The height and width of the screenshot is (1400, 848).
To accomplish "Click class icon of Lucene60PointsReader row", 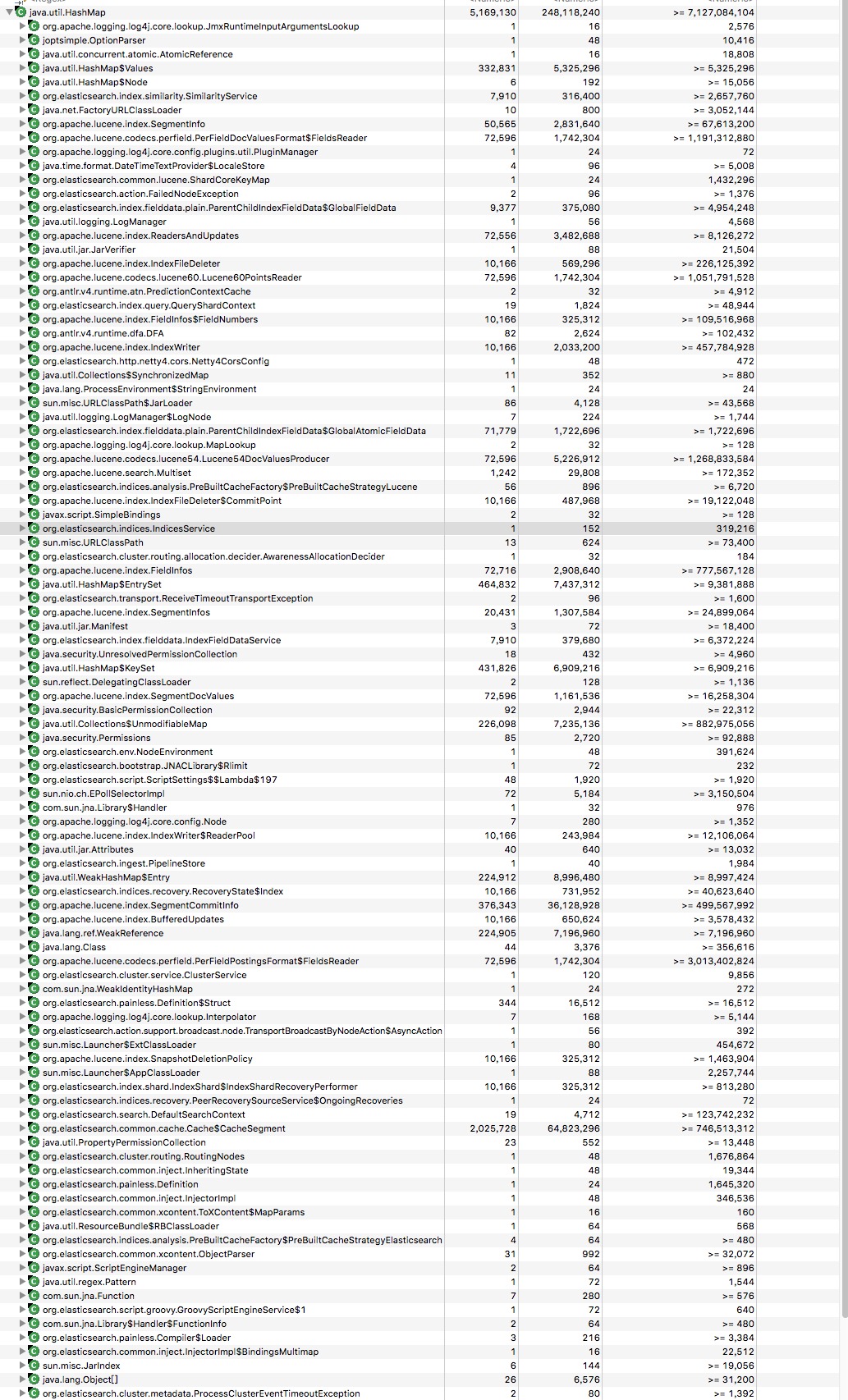I will (34, 277).
